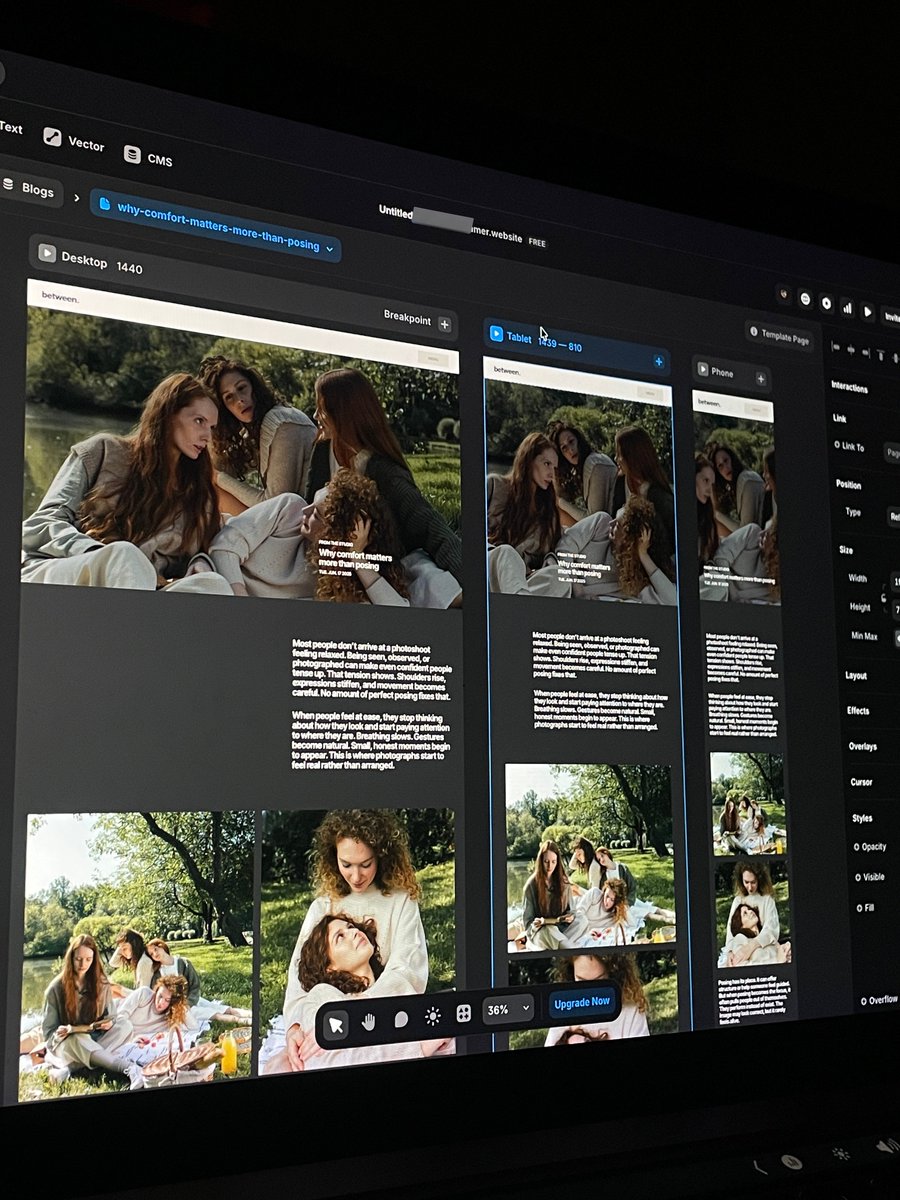Open the Position Type dropdown
The image size is (900, 1200).
click(893, 517)
